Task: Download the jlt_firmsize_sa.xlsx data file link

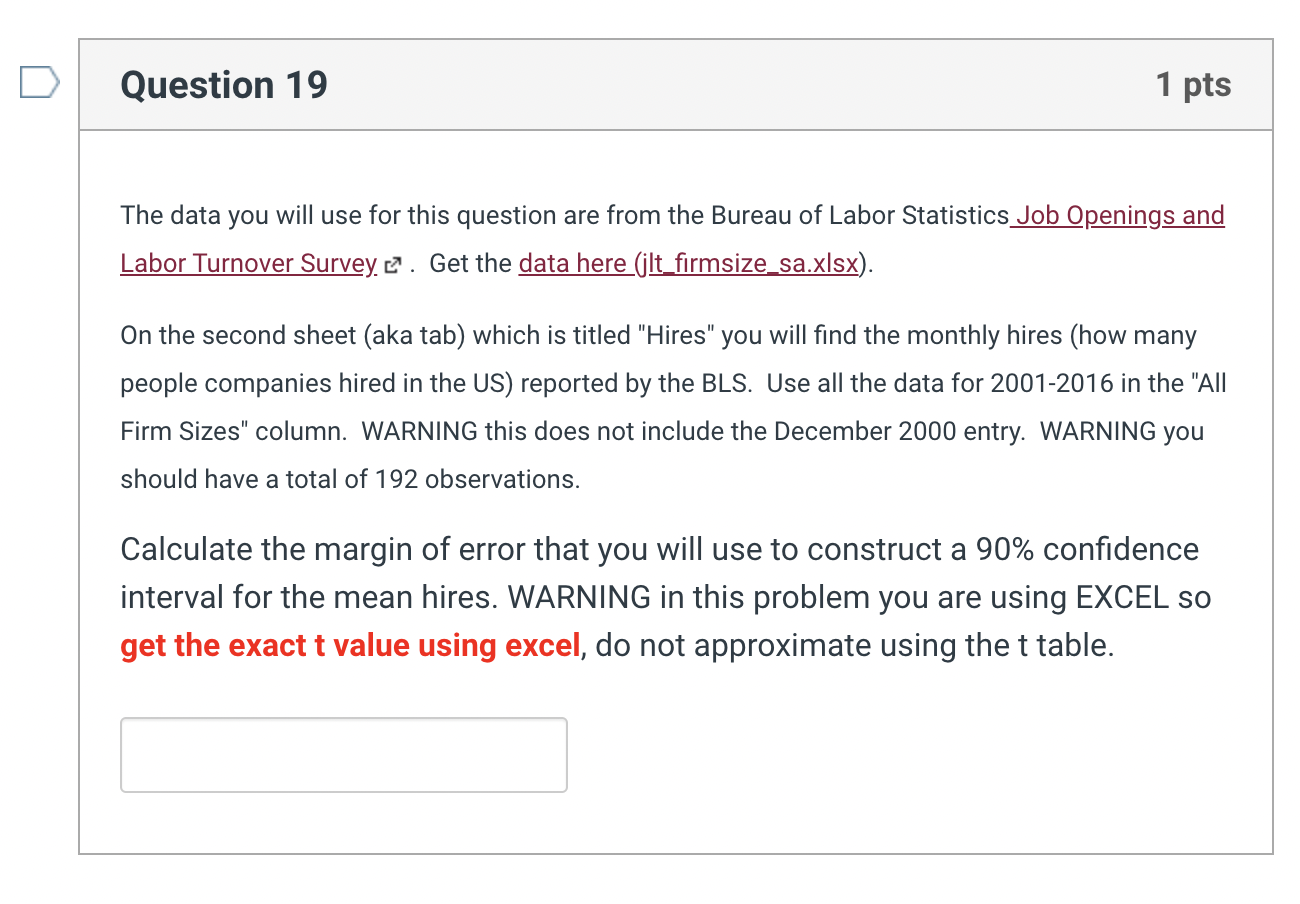Action: point(690,263)
